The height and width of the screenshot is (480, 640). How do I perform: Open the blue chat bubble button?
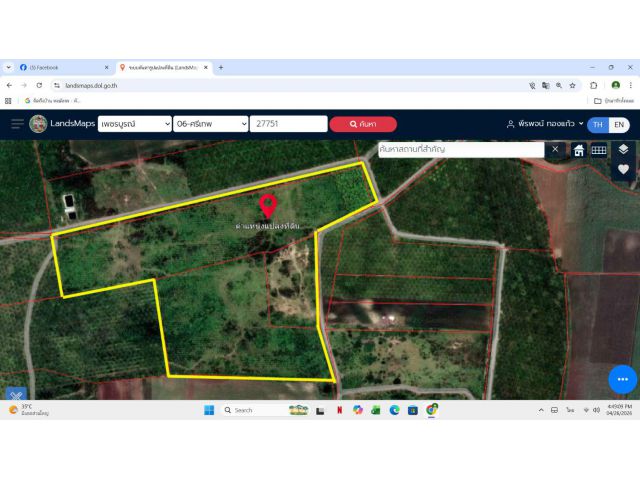[622, 379]
